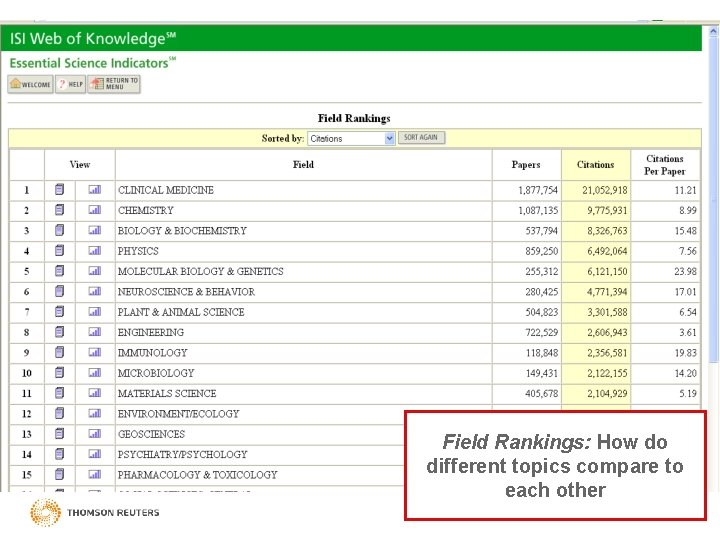Open the graph view for Clinical Medicine
The height and width of the screenshot is (540, 720).
coord(95,190)
